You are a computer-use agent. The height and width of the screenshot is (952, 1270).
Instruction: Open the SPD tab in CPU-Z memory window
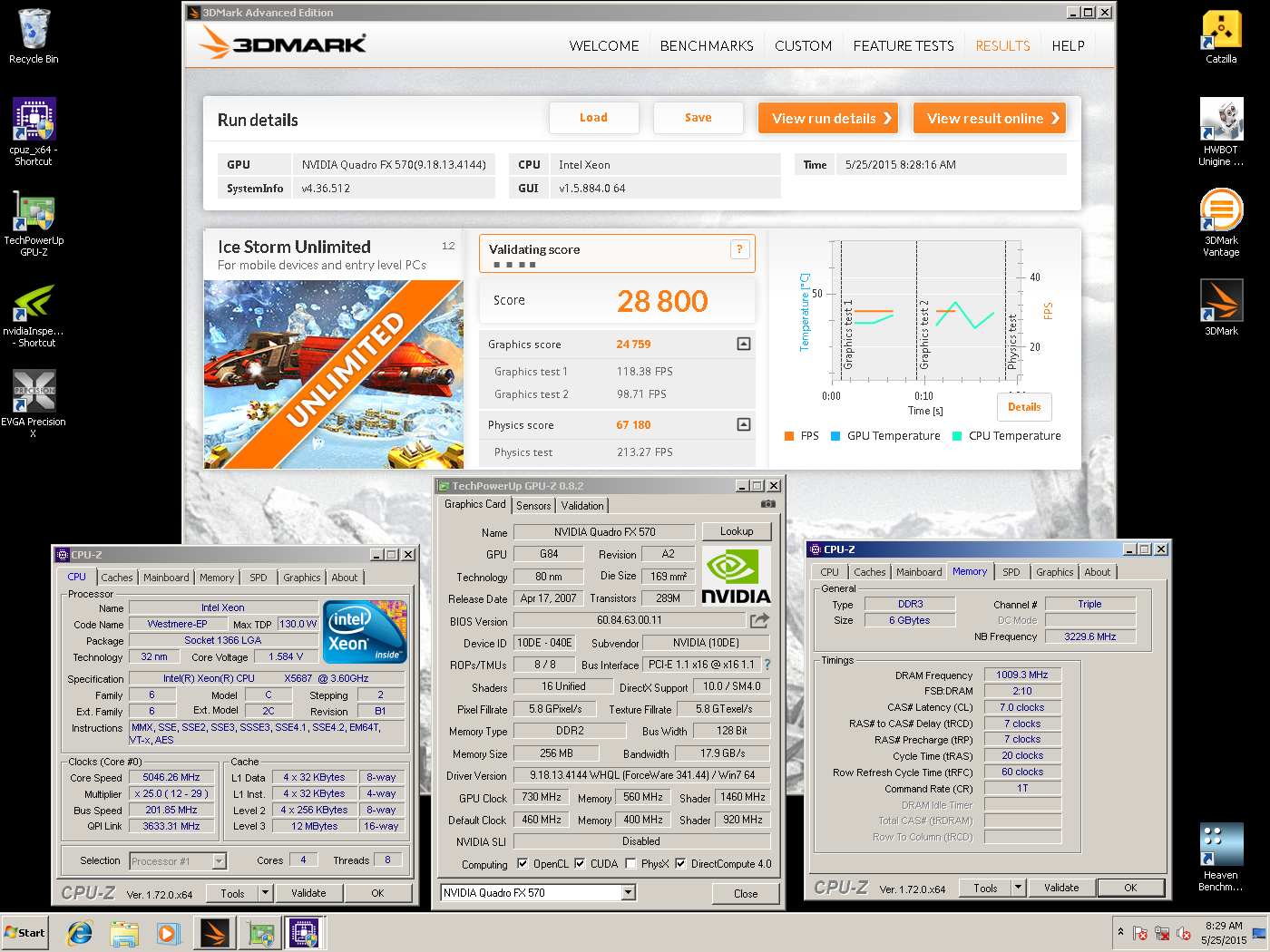tap(1011, 572)
